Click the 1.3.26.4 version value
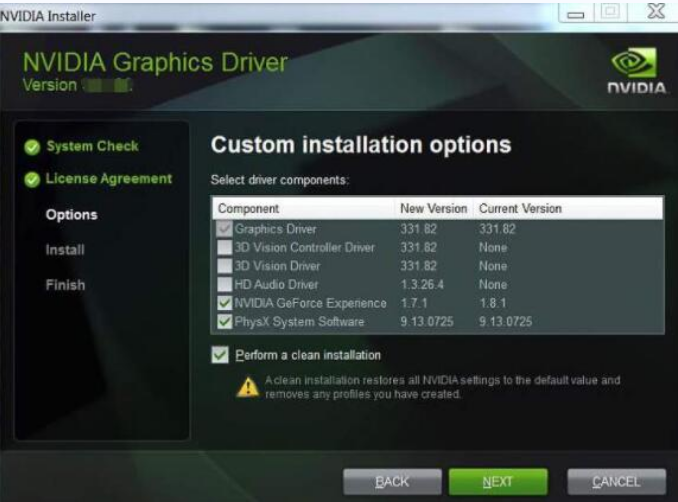This screenshot has height=502, width=678. pos(422,285)
